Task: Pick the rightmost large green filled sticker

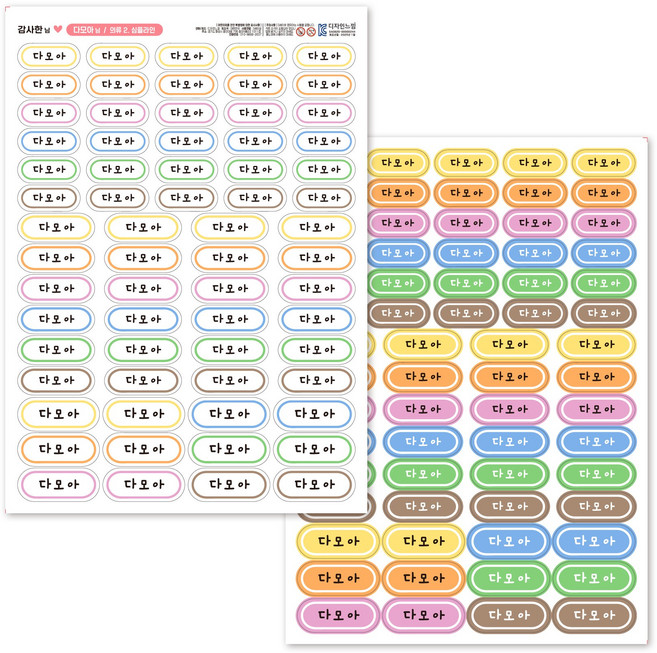Action: tap(594, 578)
